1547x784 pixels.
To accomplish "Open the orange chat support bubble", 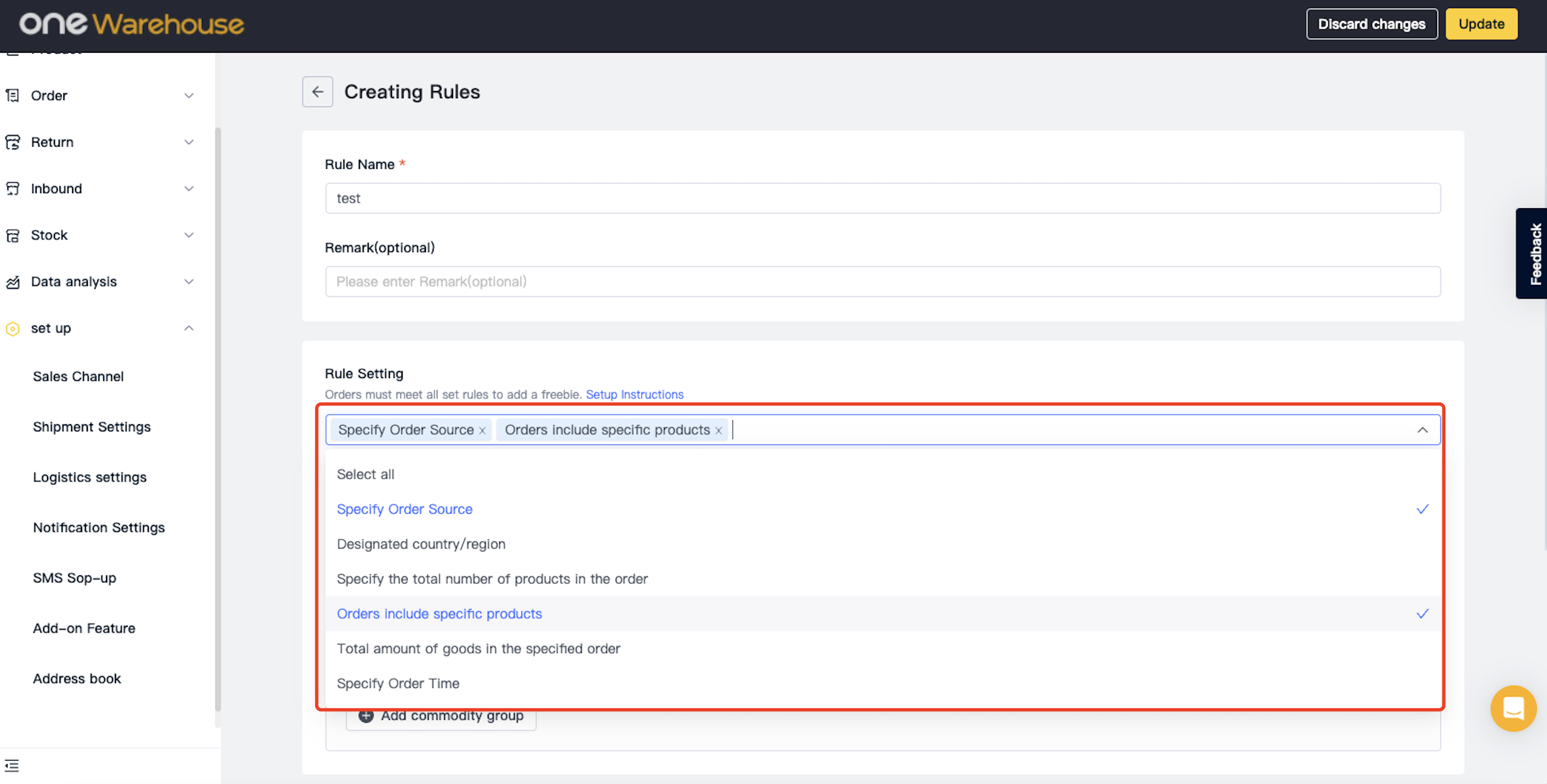I will (1513, 708).
